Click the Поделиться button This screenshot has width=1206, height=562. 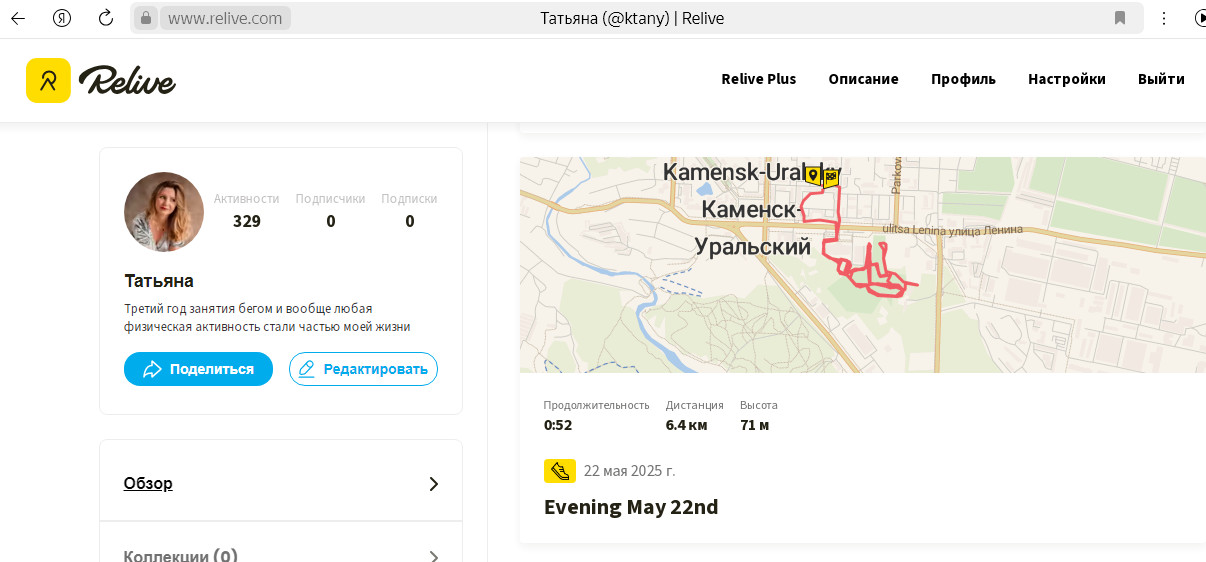point(198,369)
